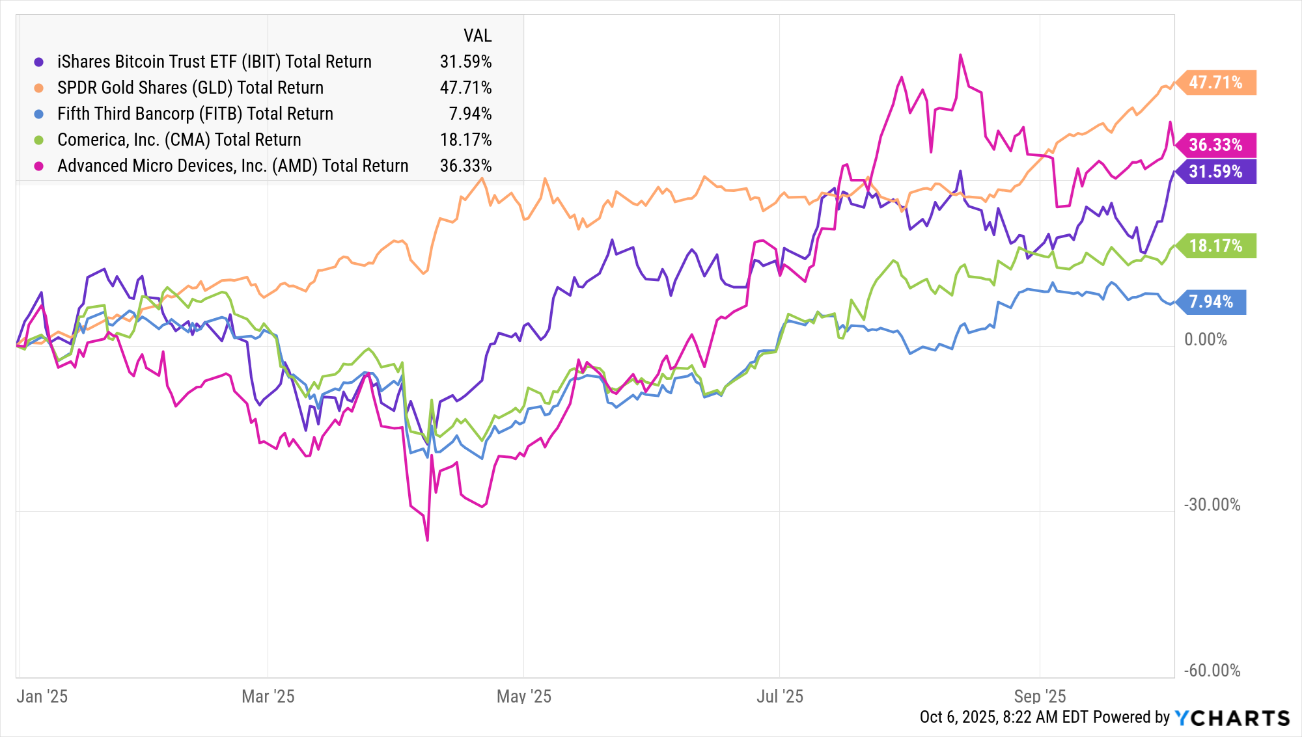
Task: Click the purple IBIT legend dot
Action: tap(39, 62)
